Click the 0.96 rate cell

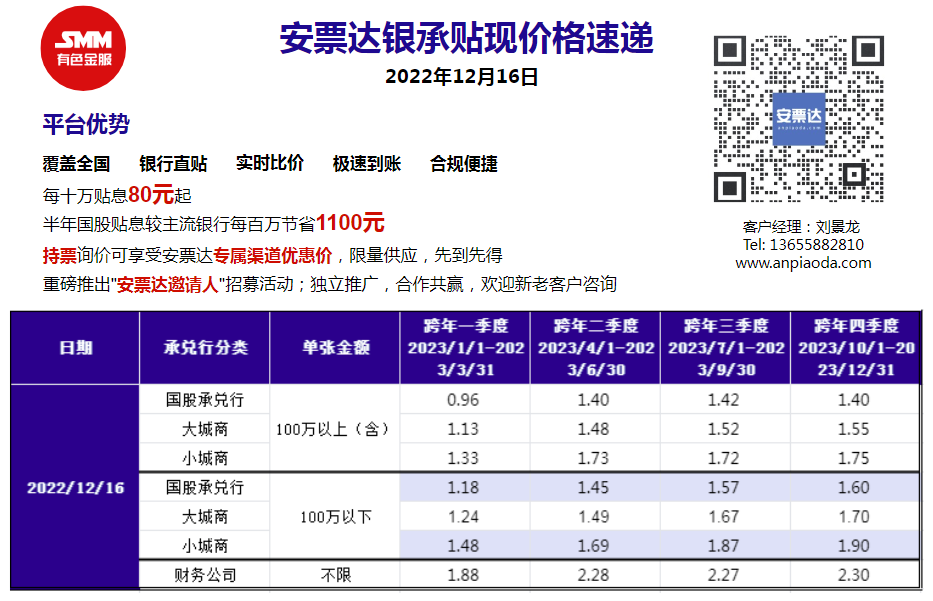point(464,400)
